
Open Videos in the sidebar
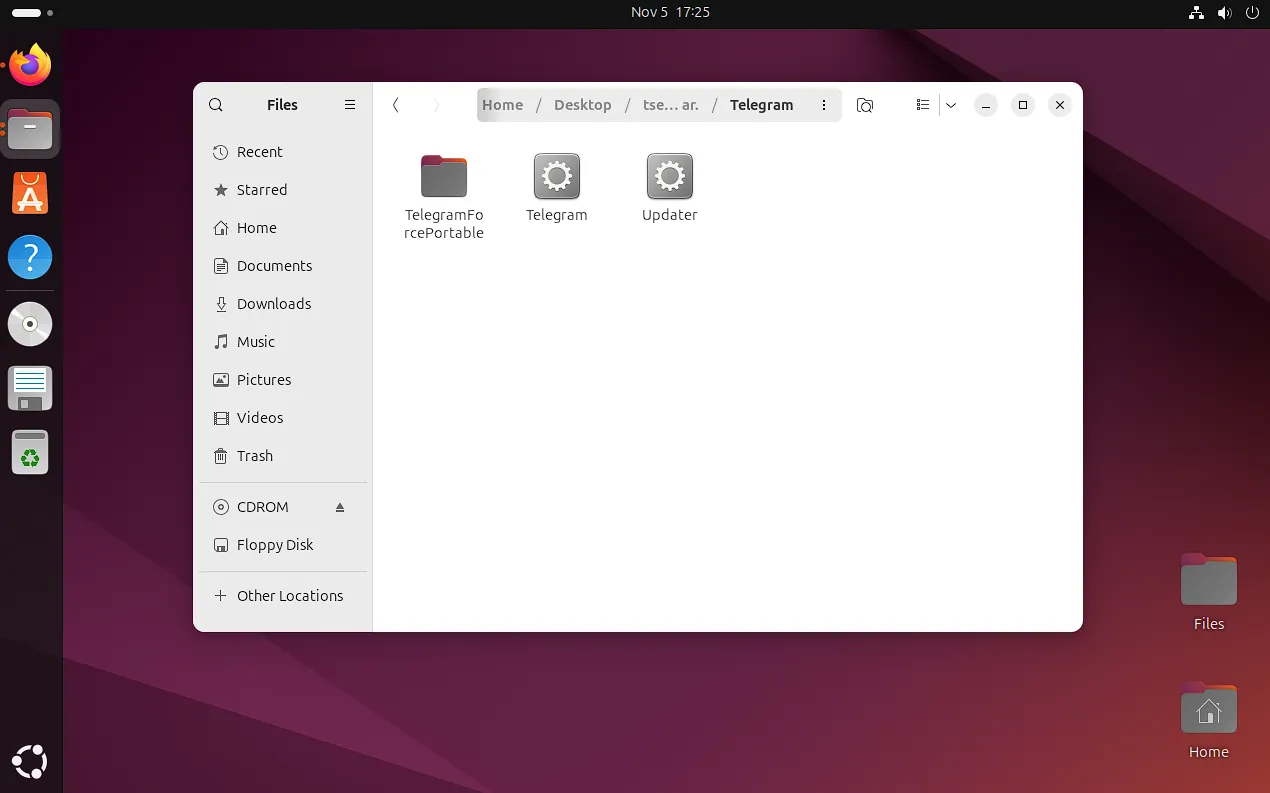tap(283, 418)
